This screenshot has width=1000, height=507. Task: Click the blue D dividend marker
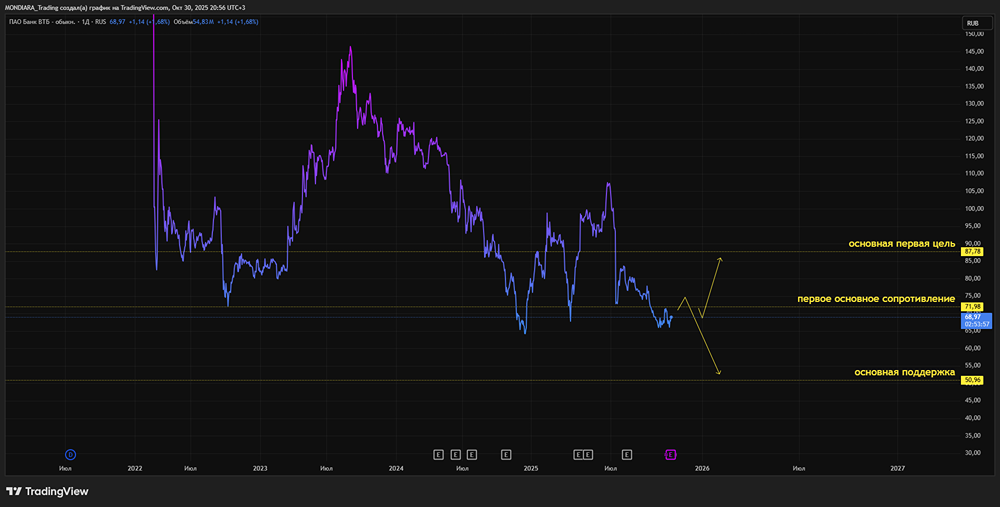(x=71, y=455)
